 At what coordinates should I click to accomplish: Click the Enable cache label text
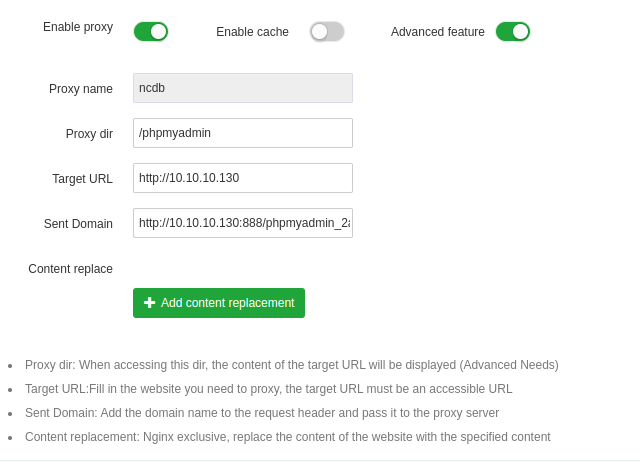[252, 32]
